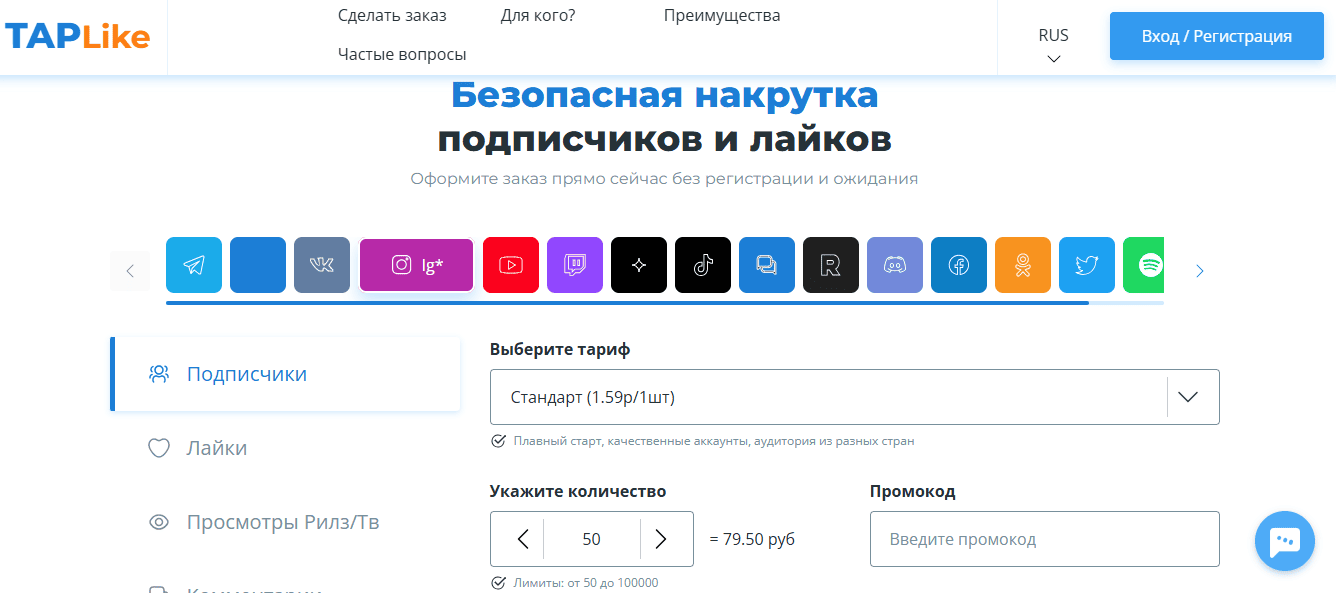Select the TikTok network icon
The image size is (1336, 593).
703,265
